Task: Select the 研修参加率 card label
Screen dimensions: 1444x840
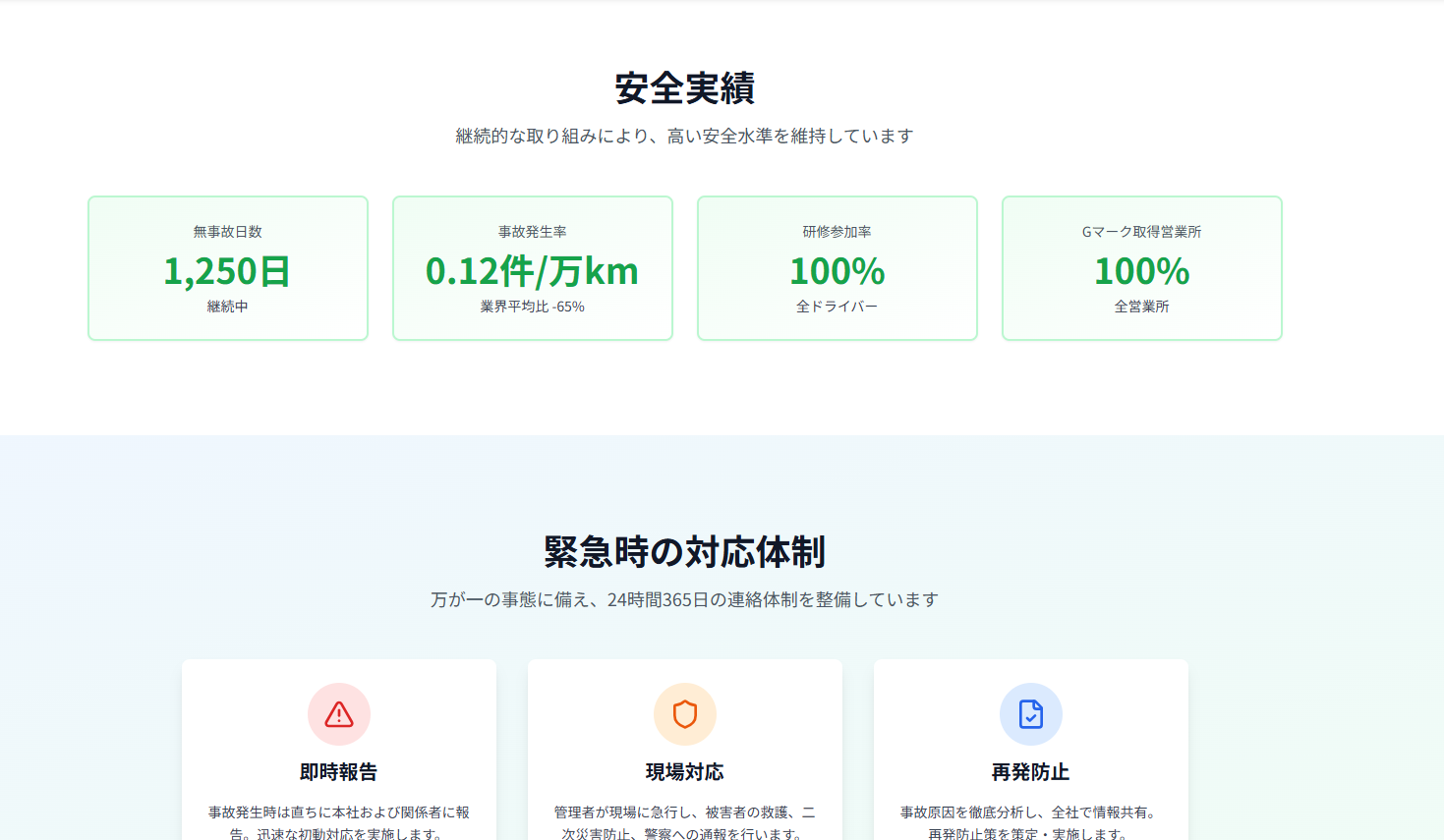Action: click(838, 232)
